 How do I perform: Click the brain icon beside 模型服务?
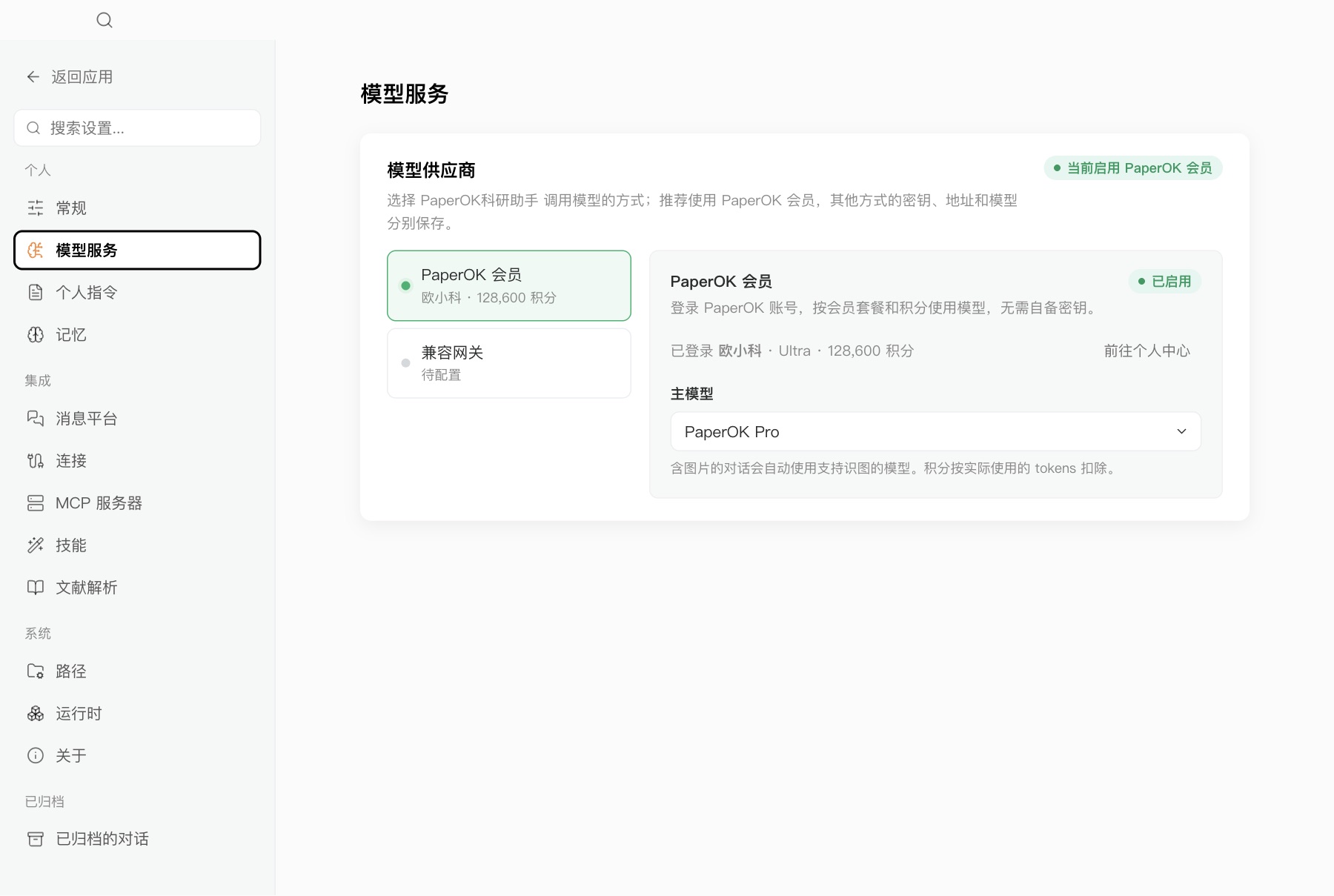[36, 250]
